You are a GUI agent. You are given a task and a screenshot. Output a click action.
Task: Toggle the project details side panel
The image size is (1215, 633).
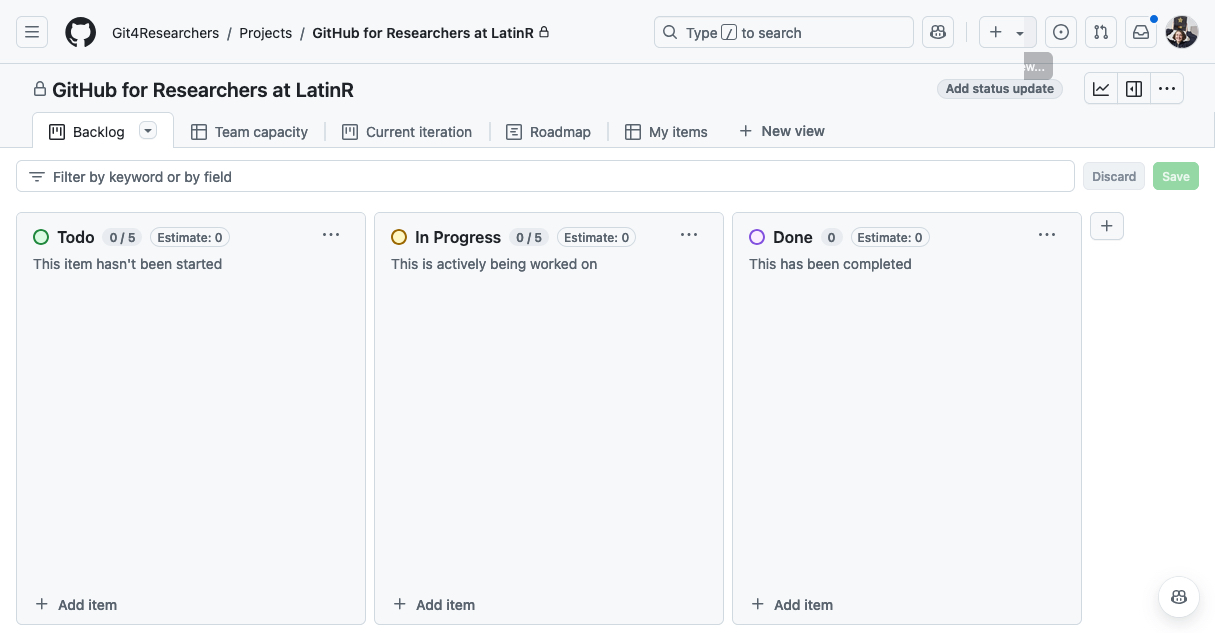click(1134, 89)
